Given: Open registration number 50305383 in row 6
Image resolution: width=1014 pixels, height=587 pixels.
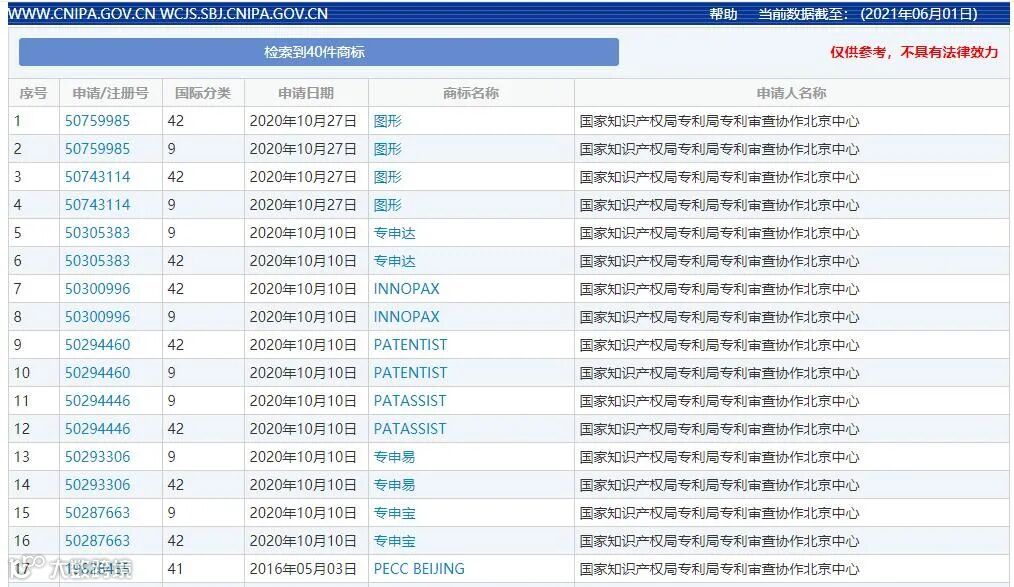Looking at the screenshot, I should 97,261.
